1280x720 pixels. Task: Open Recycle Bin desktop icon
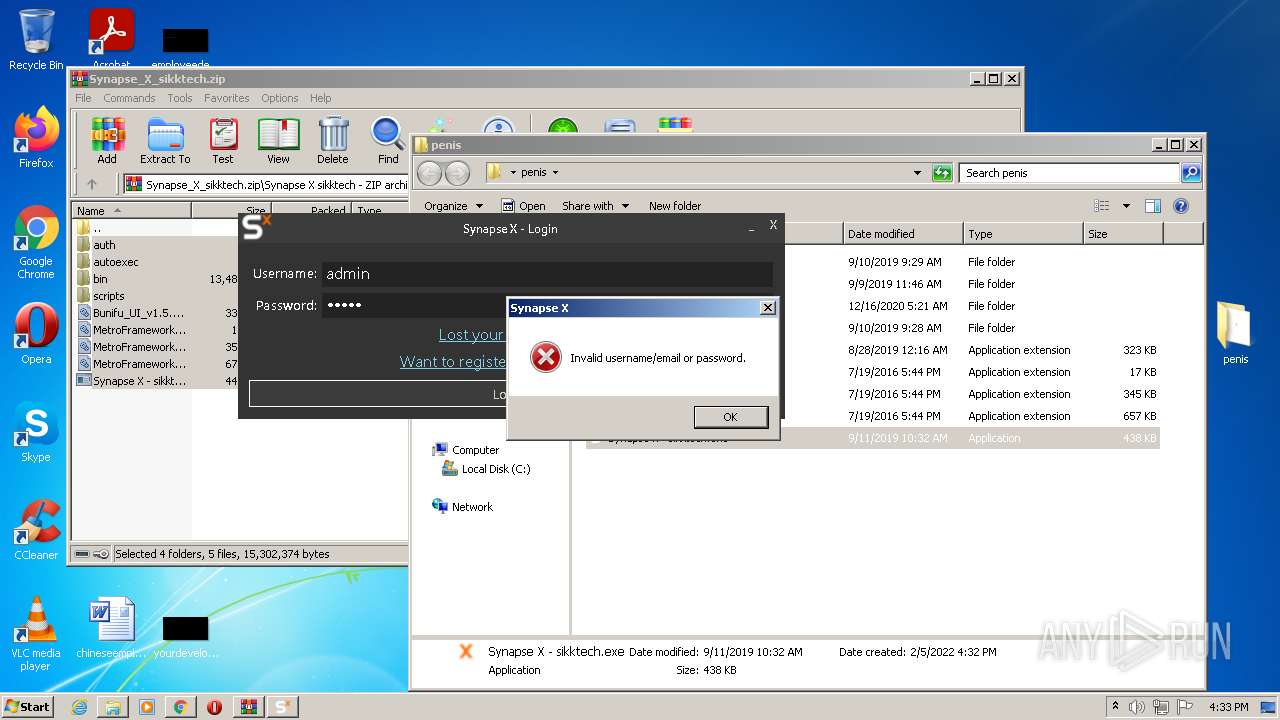(x=36, y=40)
